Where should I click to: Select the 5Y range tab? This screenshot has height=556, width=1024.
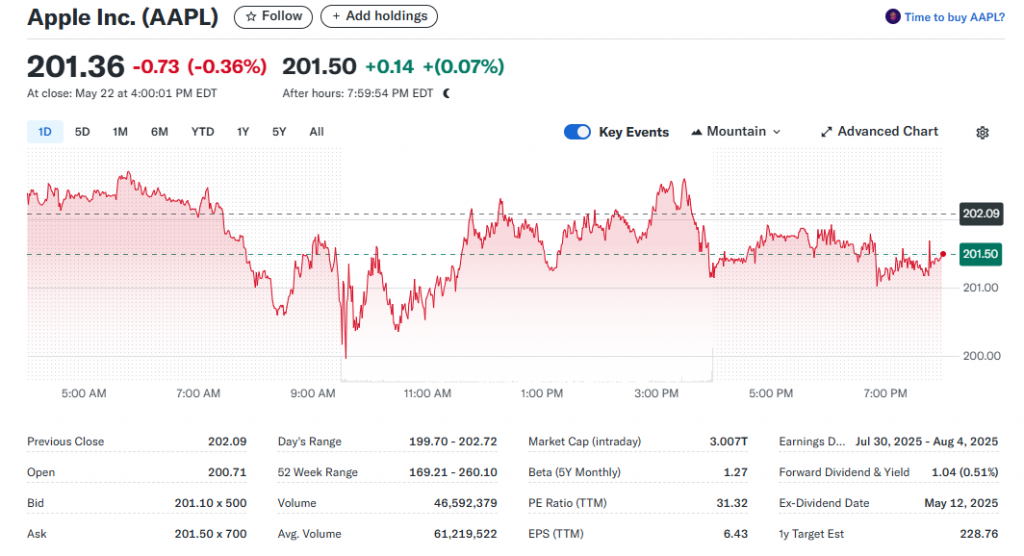[x=280, y=132]
